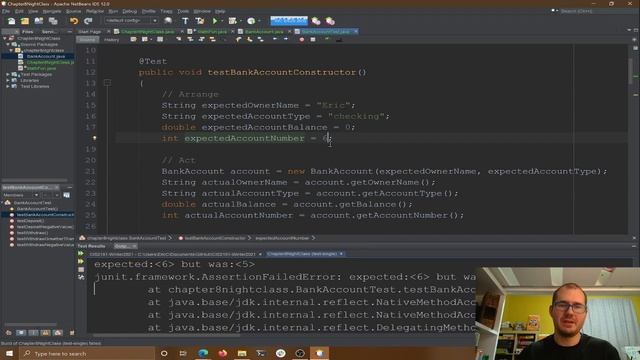This screenshot has width=640, height=360.
Task: Click the Debug Project toolbar icon
Action: point(233,21)
